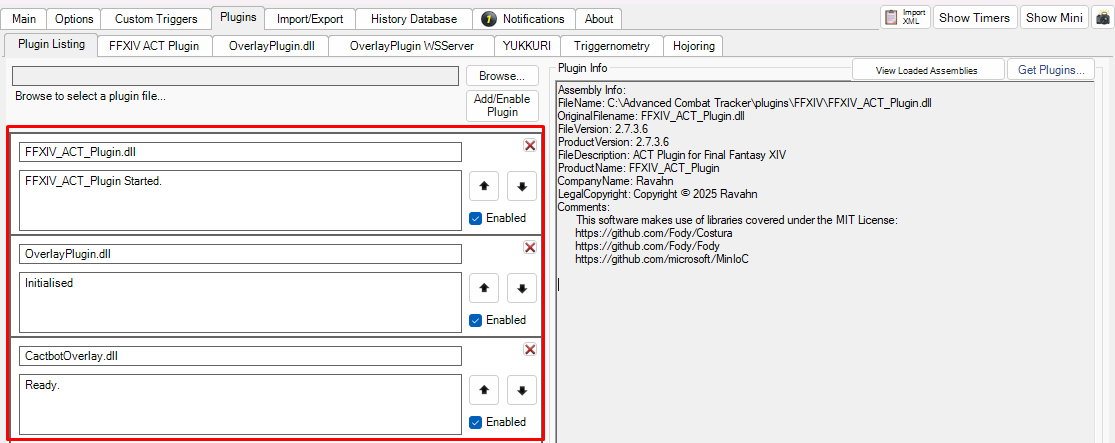Click the camera screenshot icon at top right
This screenshot has height=443, width=1115.
(1103, 18)
